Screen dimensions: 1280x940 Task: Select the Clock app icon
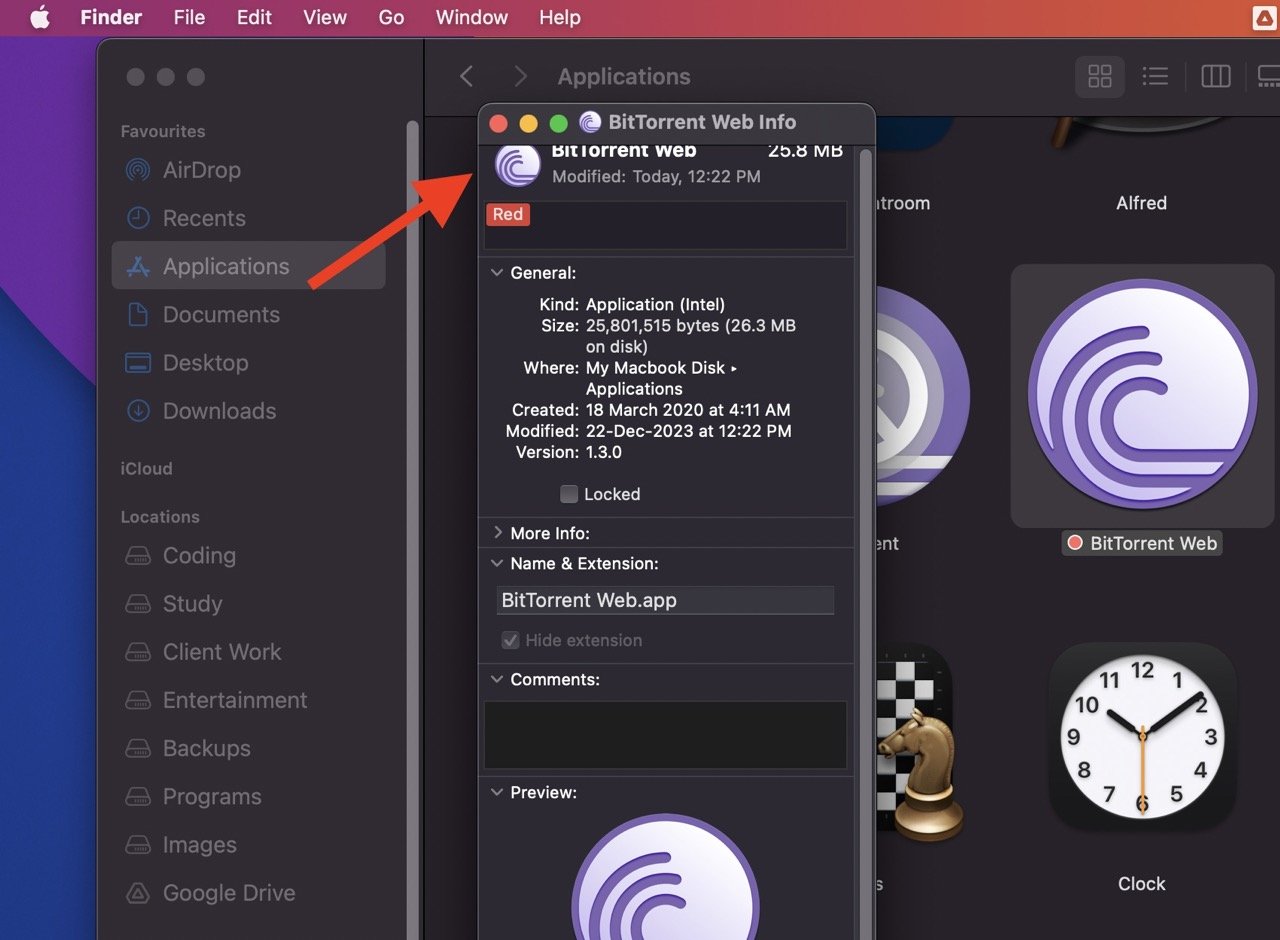click(x=1142, y=737)
